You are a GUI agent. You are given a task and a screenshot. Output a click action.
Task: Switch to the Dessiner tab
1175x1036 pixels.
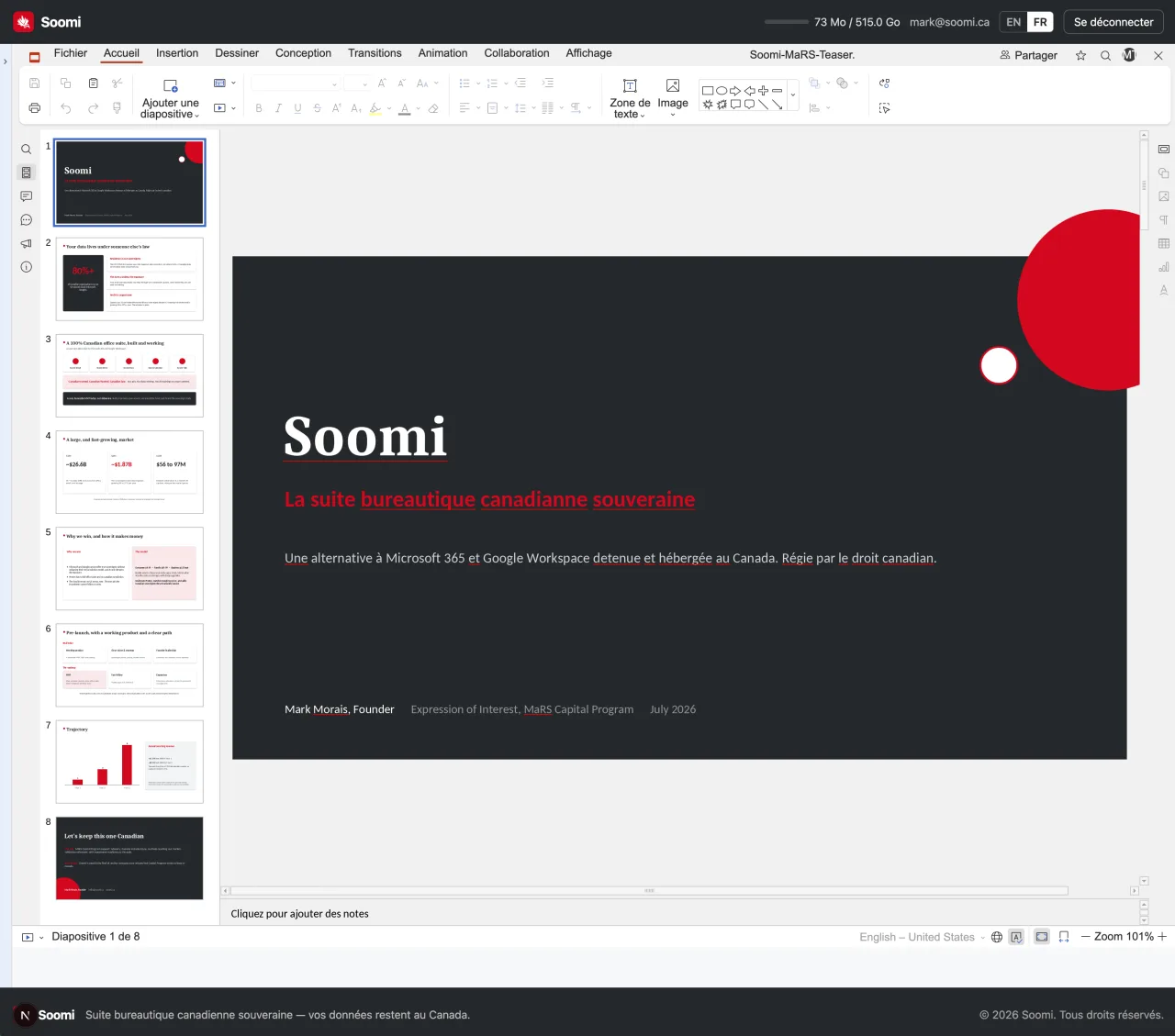[x=237, y=53]
